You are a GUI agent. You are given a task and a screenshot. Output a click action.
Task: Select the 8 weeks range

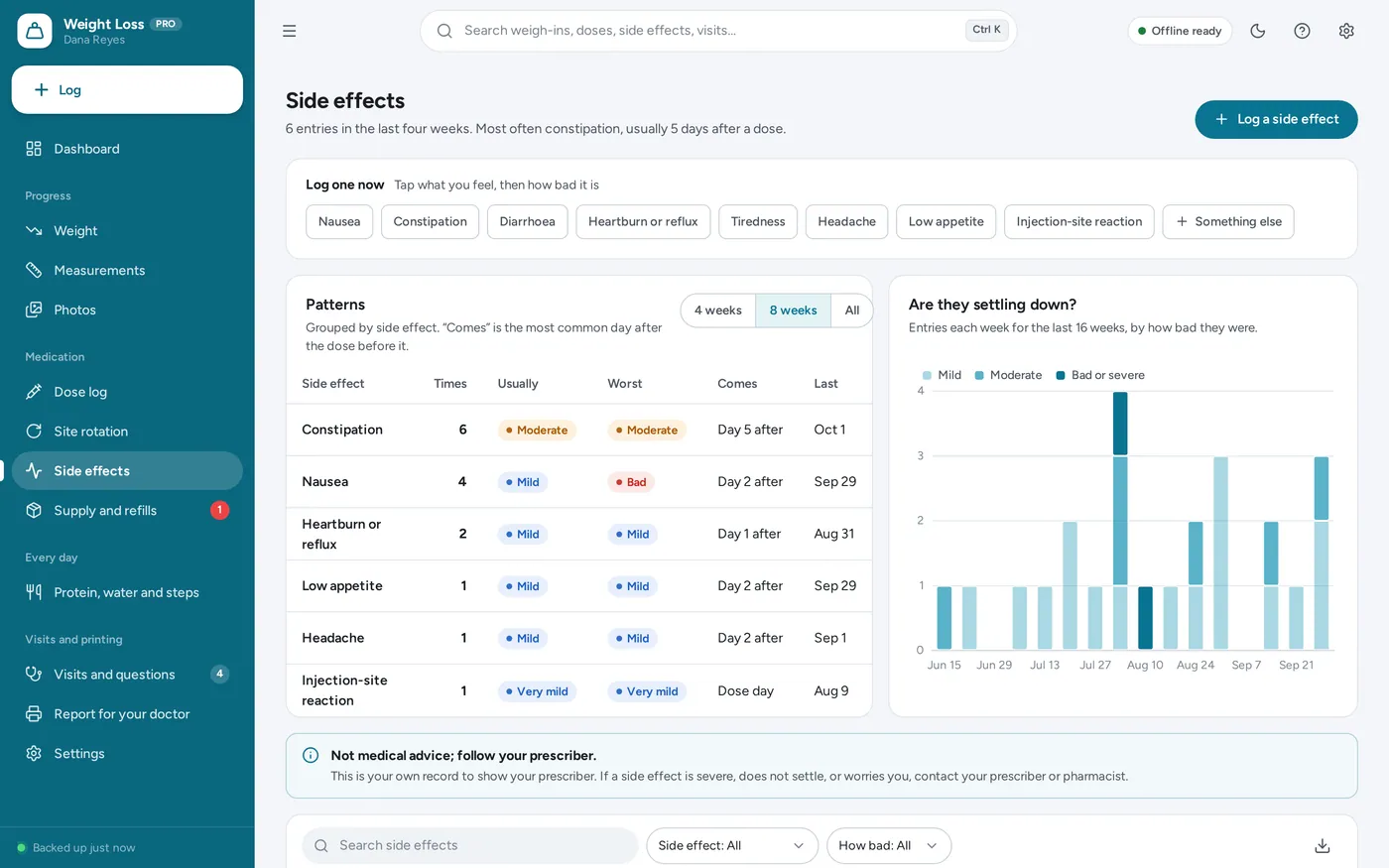[794, 310]
